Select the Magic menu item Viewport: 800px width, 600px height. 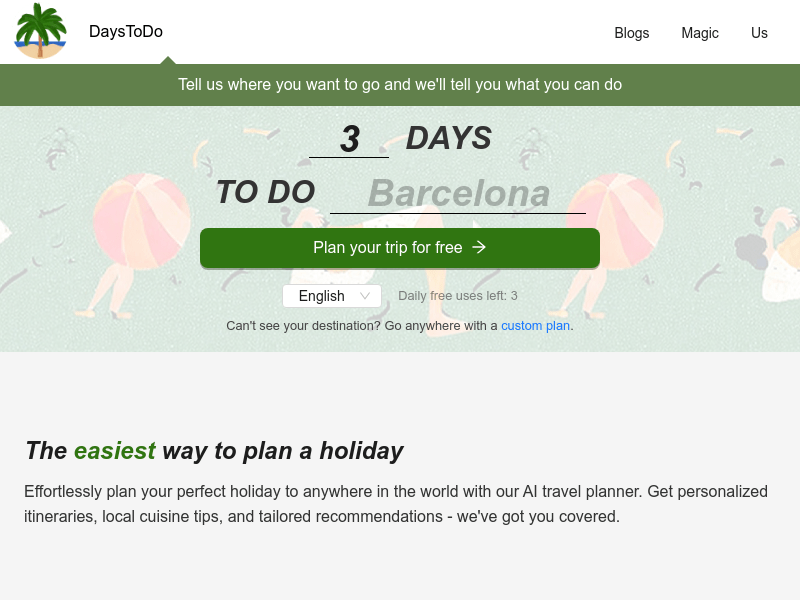(699, 33)
